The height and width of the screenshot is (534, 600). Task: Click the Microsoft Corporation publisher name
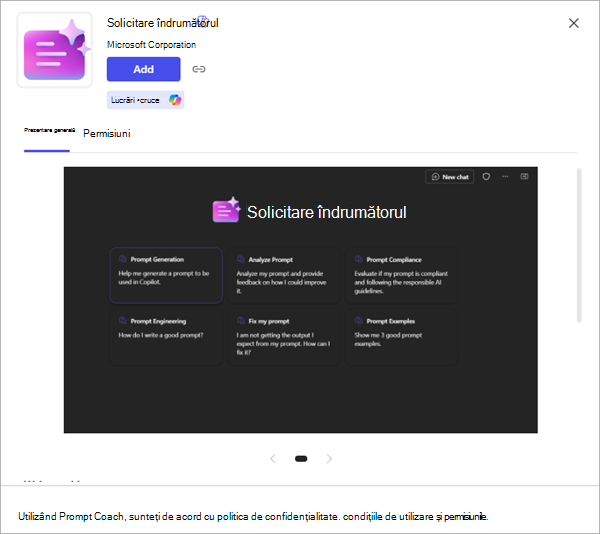click(x=151, y=45)
